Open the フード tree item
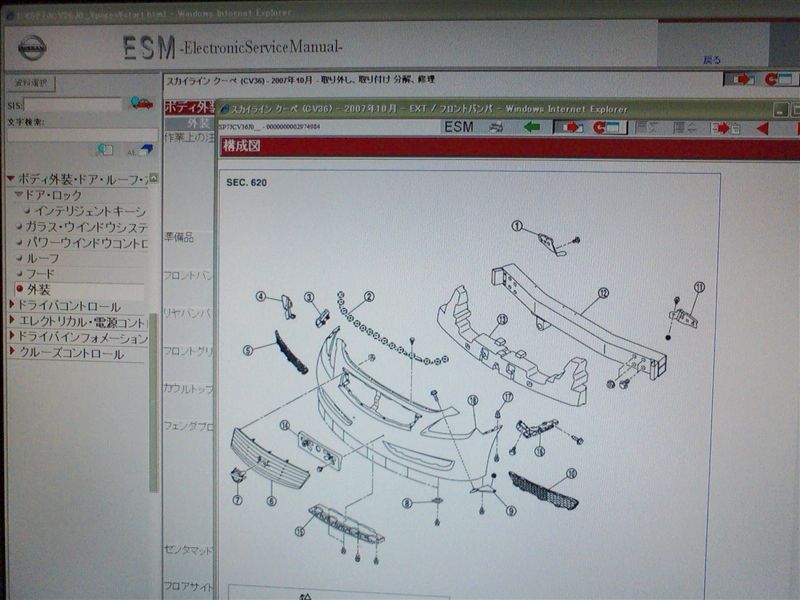The width and height of the screenshot is (800, 600). click(x=40, y=274)
